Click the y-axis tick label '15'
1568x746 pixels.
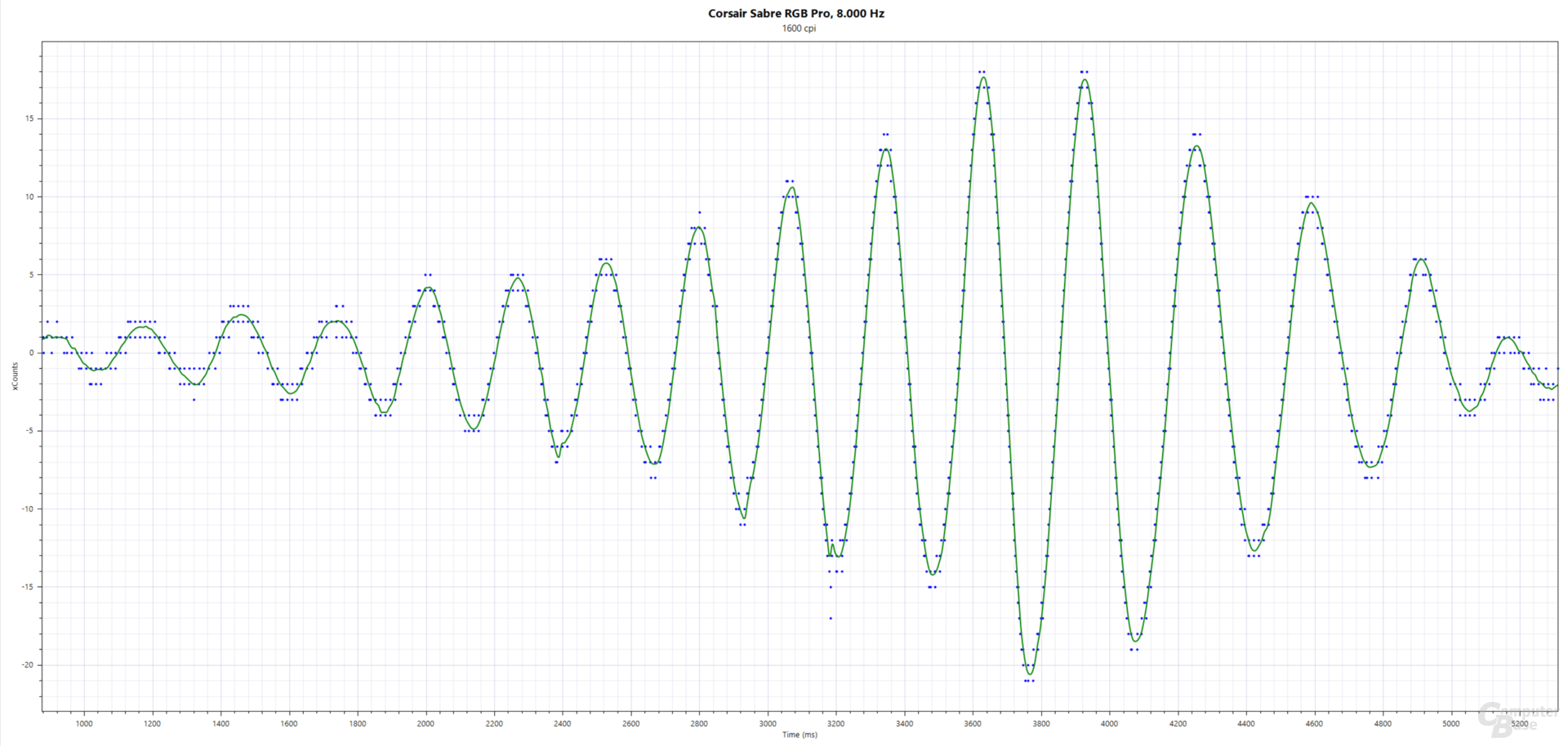[29, 118]
